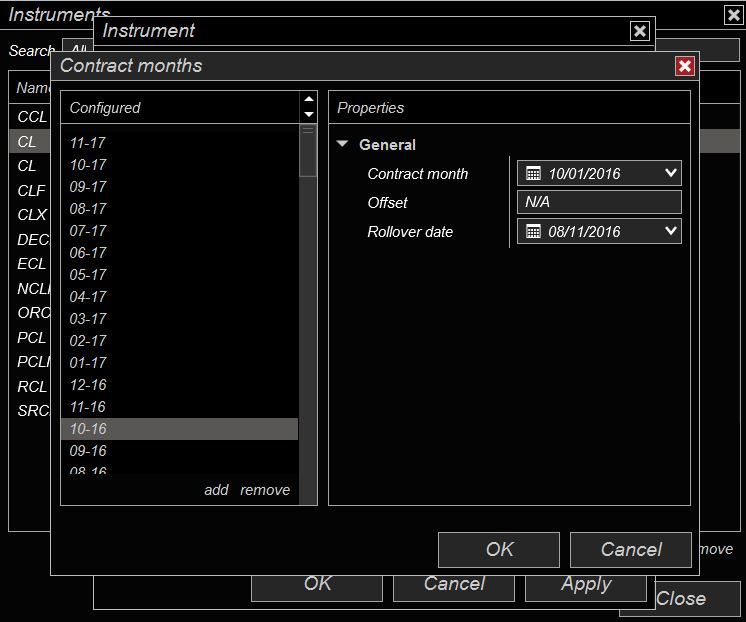Select contract month 03-17

point(179,318)
